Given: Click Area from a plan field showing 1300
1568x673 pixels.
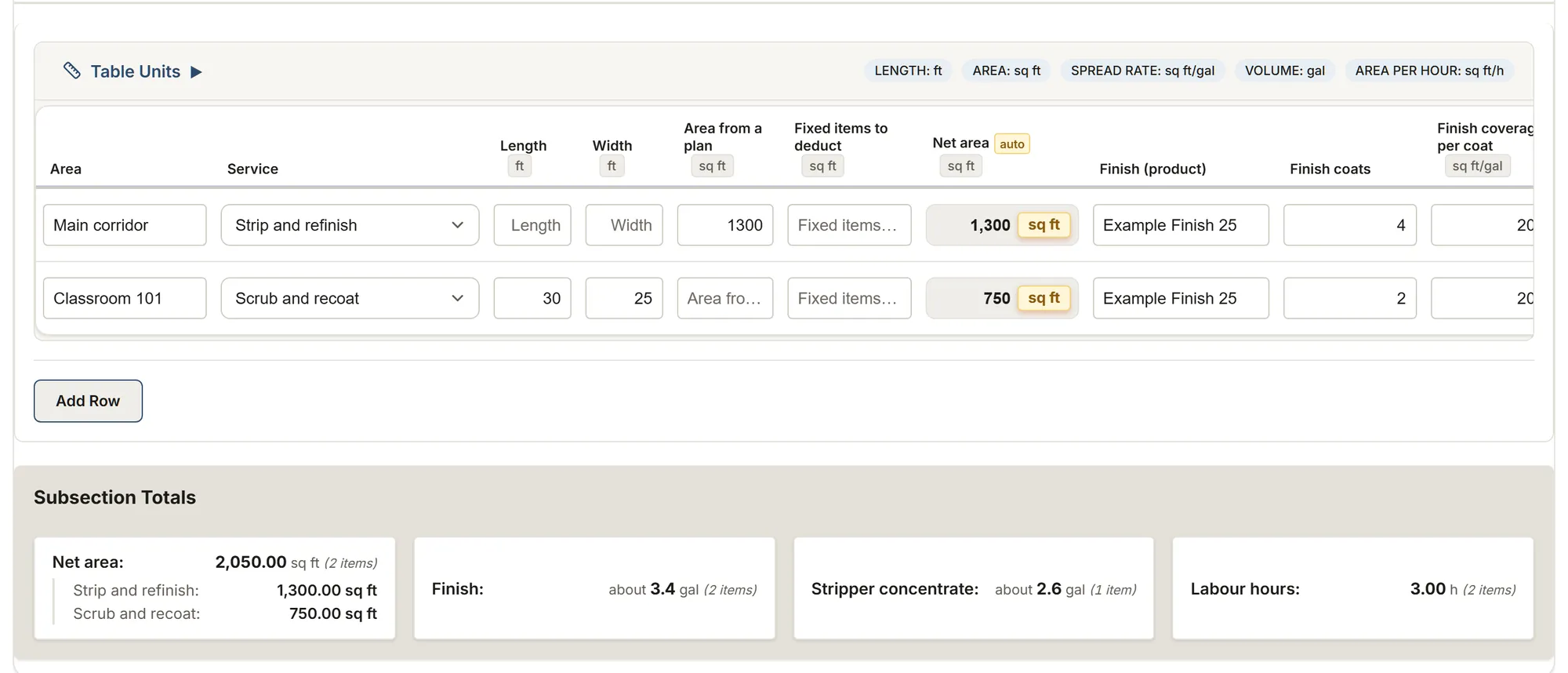Looking at the screenshot, I should tap(725, 225).
